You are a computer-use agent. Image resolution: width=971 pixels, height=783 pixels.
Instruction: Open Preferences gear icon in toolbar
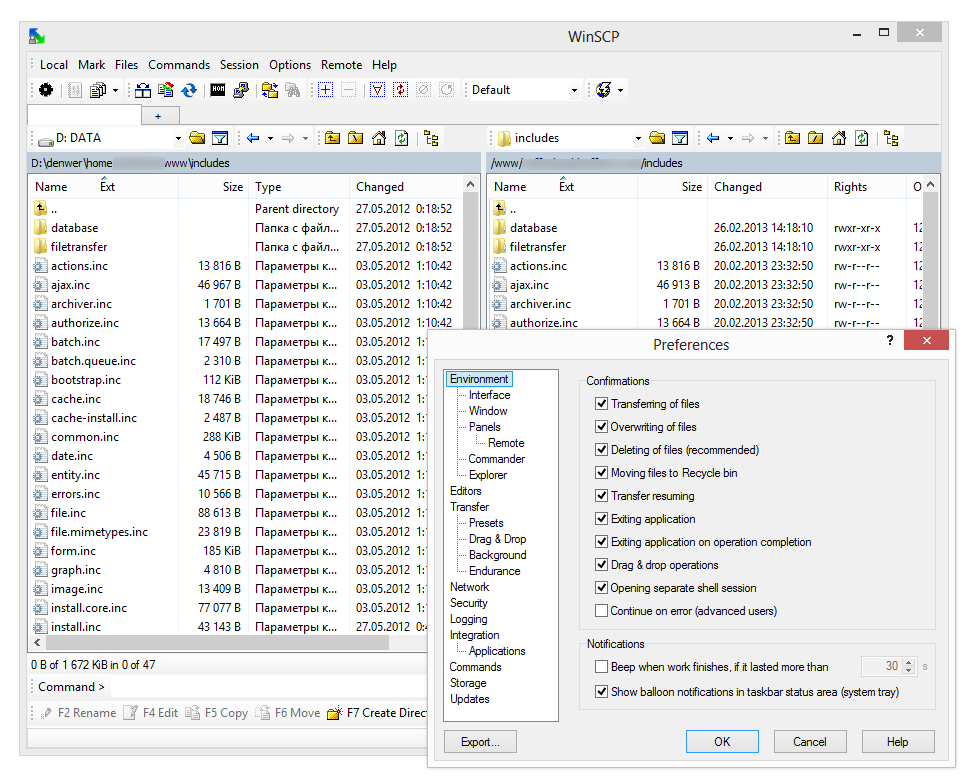point(46,90)
